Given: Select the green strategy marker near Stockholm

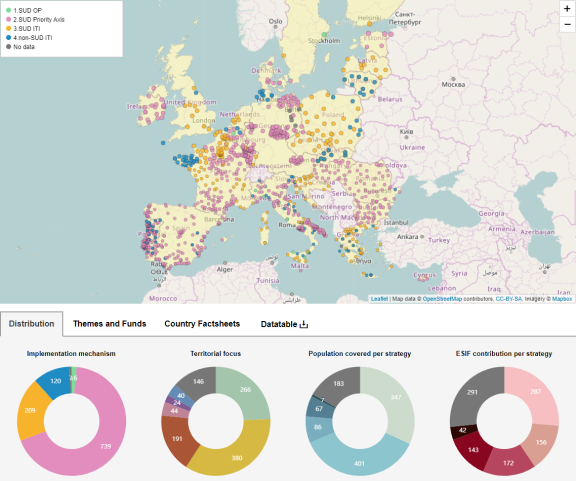Looking at the screenshot, I should tap(324, 35).
